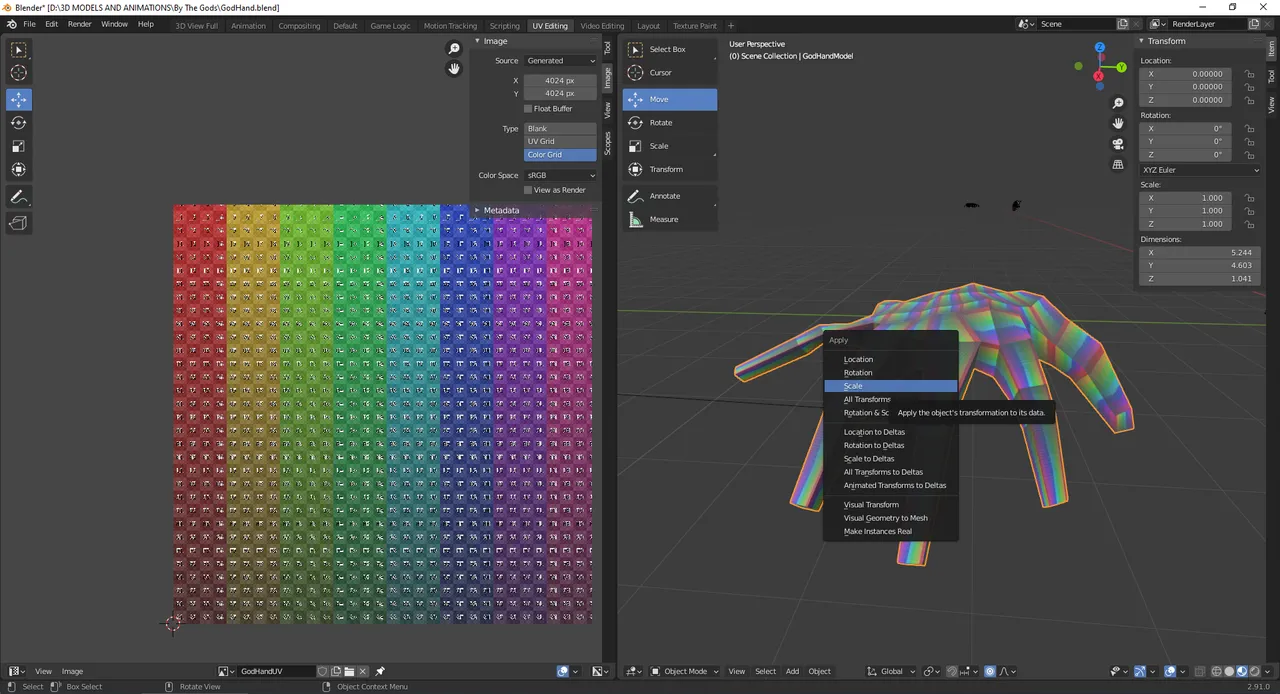
Task: Select the Annotate tool in the 3D viewport
Action: coord(670,196)
